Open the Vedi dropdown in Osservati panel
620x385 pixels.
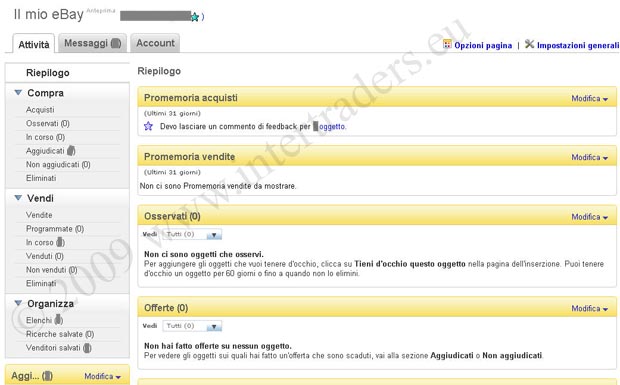pos(192,234)
